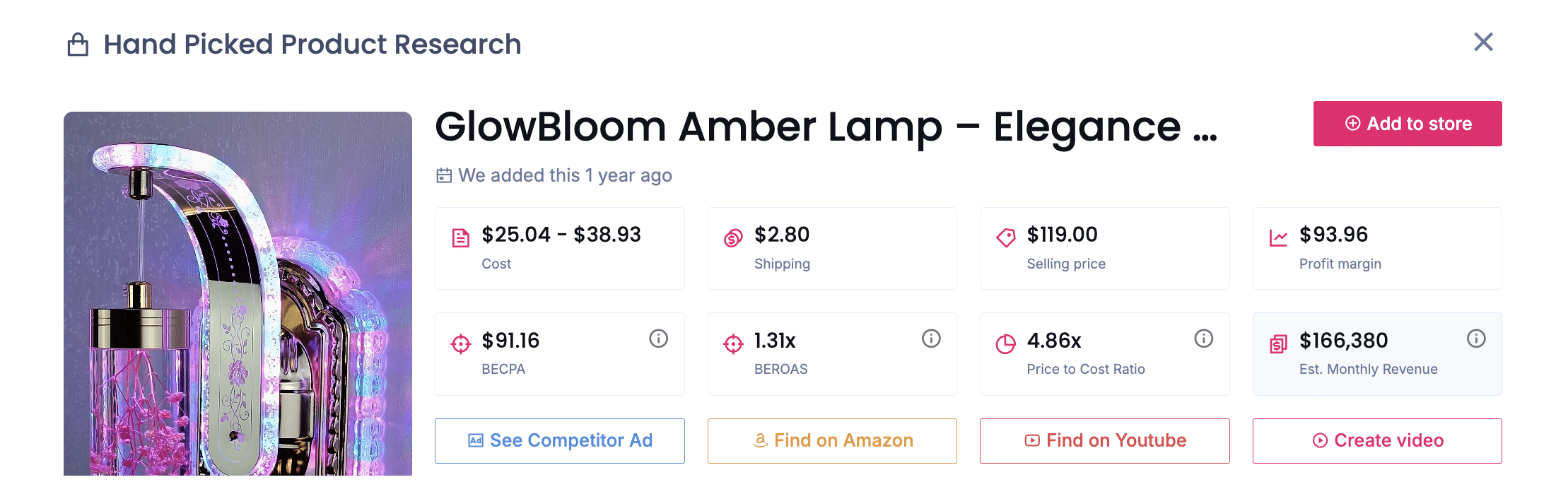Open the BECPA info tooltip
The width and height of the screenshot is (1568, 482).
tap(658, 339)
